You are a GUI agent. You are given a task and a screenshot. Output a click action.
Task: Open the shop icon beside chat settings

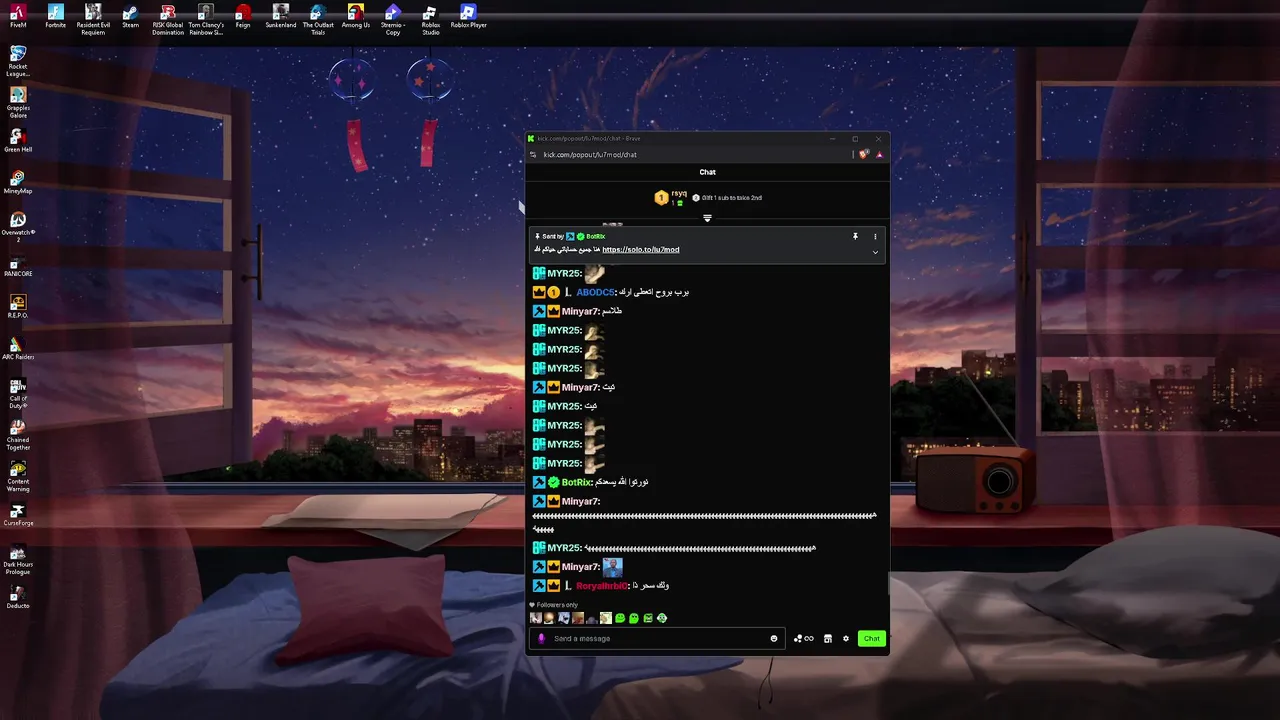(828, 638)
